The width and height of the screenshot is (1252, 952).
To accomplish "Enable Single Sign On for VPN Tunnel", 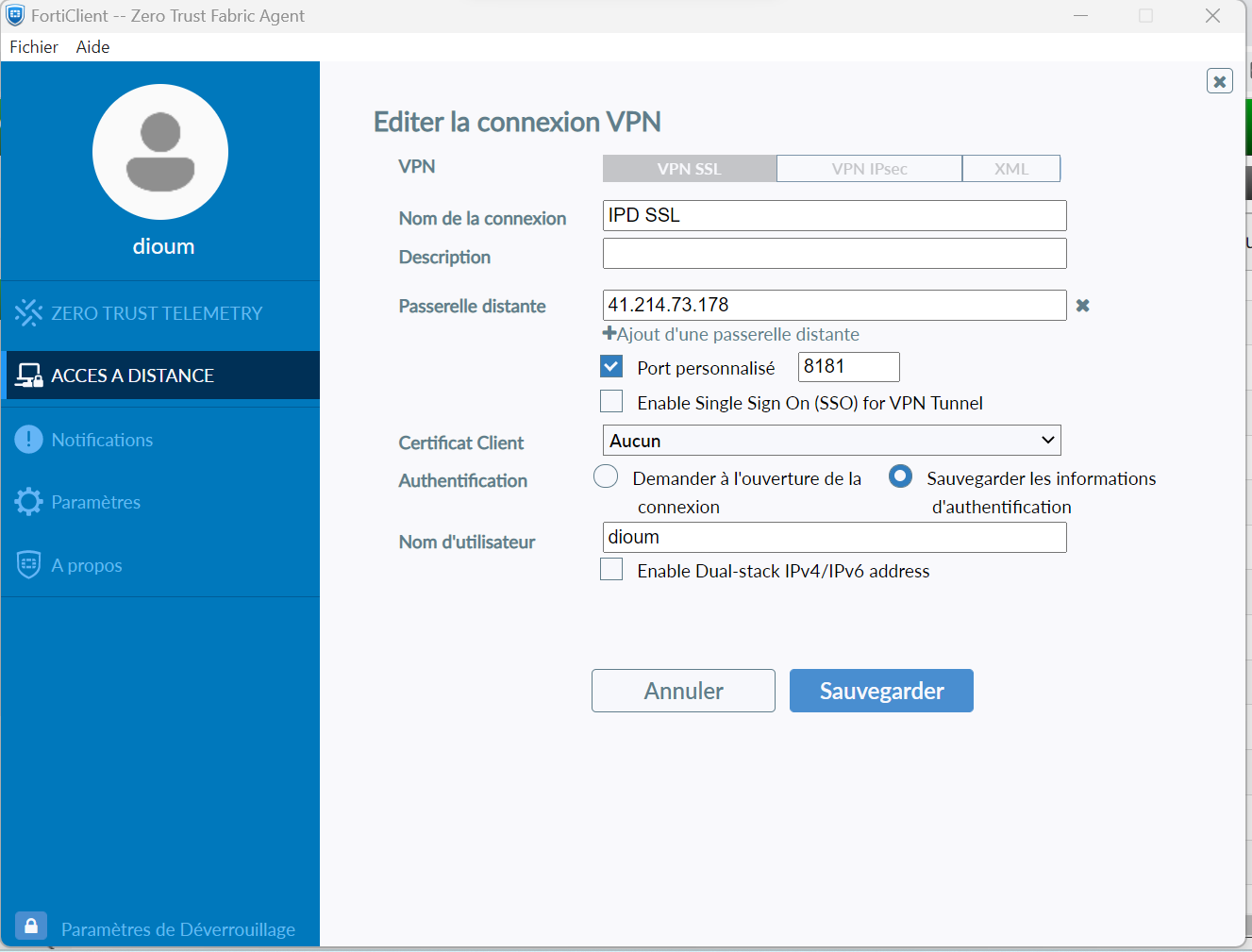I will [x=611, y=402].
